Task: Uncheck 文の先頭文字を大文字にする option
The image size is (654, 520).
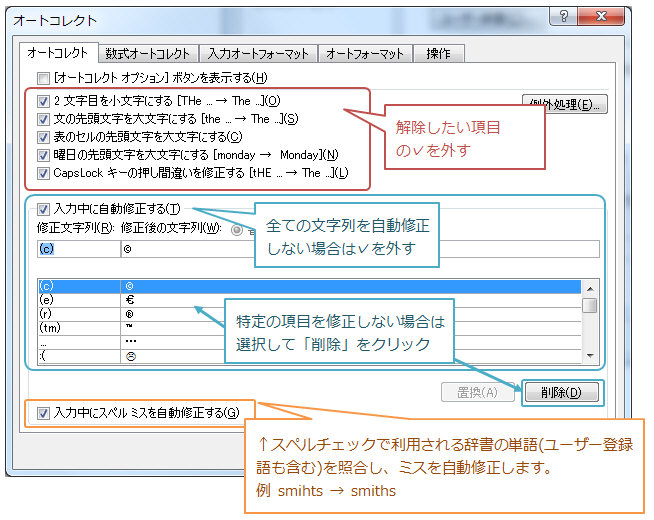Action: (x=43, y=119)
